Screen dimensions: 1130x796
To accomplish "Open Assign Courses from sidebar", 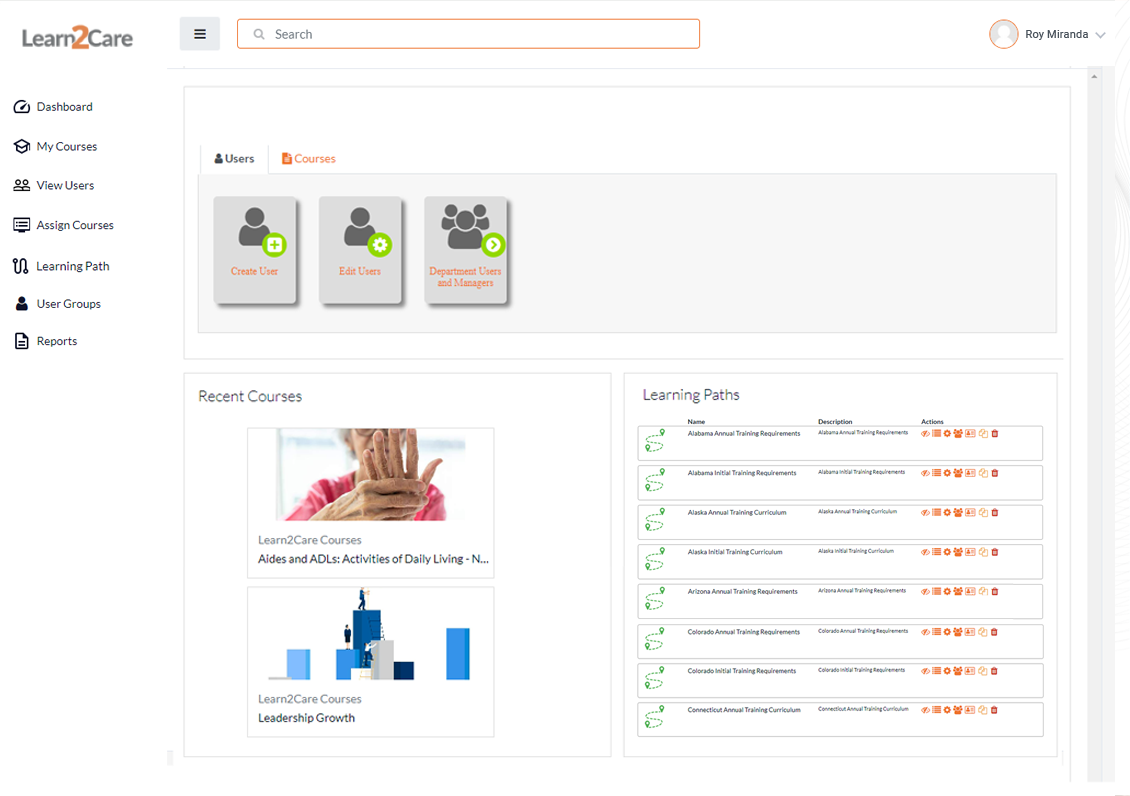I will pyautogui.click(x=74, y=225).
